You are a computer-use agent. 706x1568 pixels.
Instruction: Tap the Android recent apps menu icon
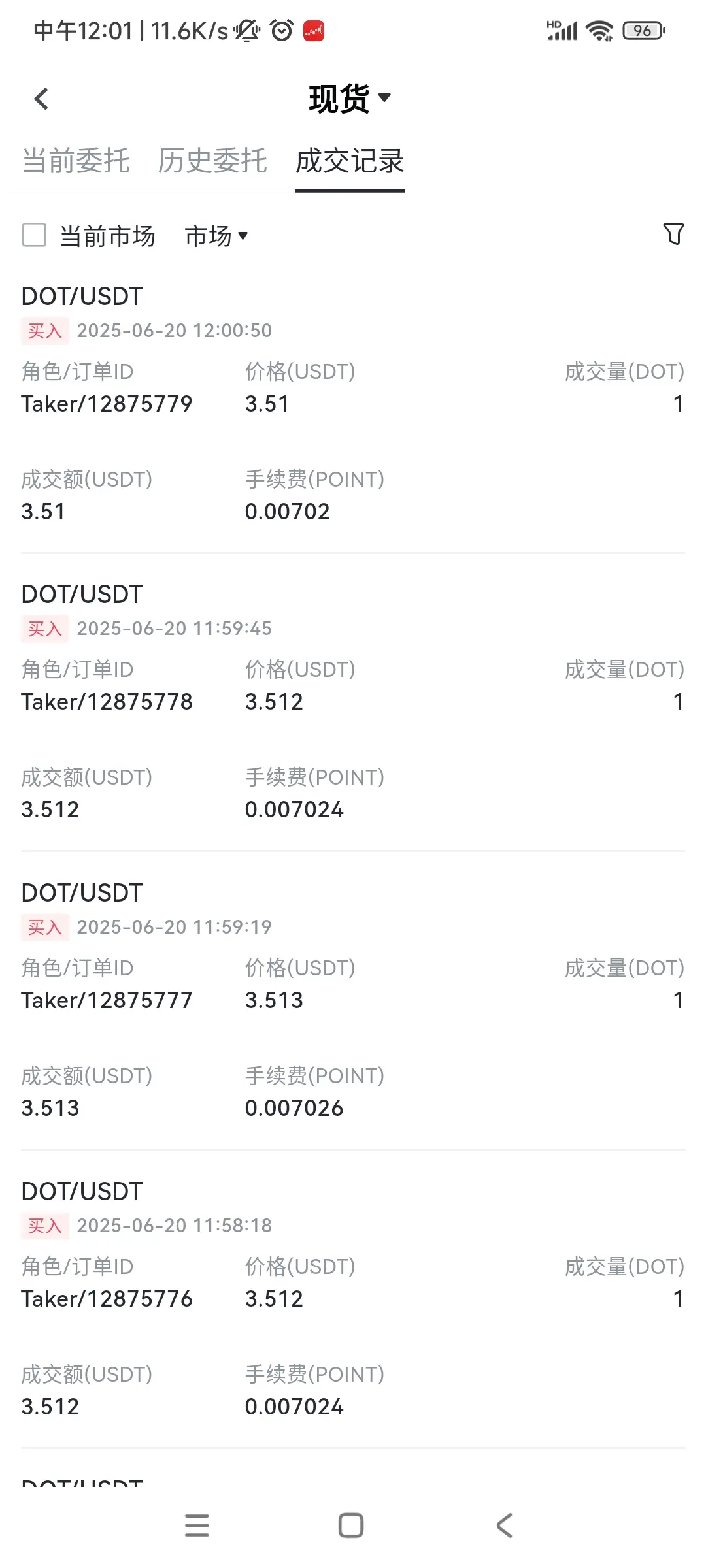pyautogui.click(x=197, y=1526)
